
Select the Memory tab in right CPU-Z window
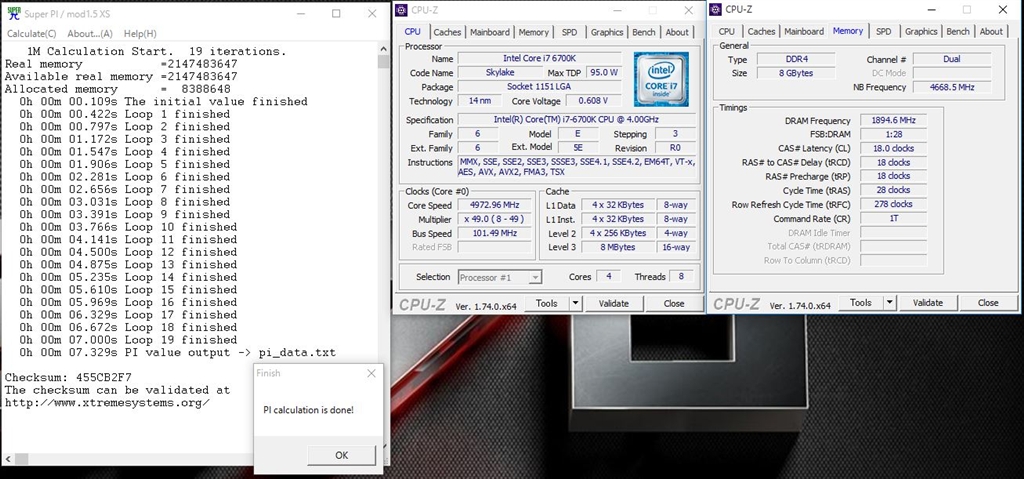[848, 31]
